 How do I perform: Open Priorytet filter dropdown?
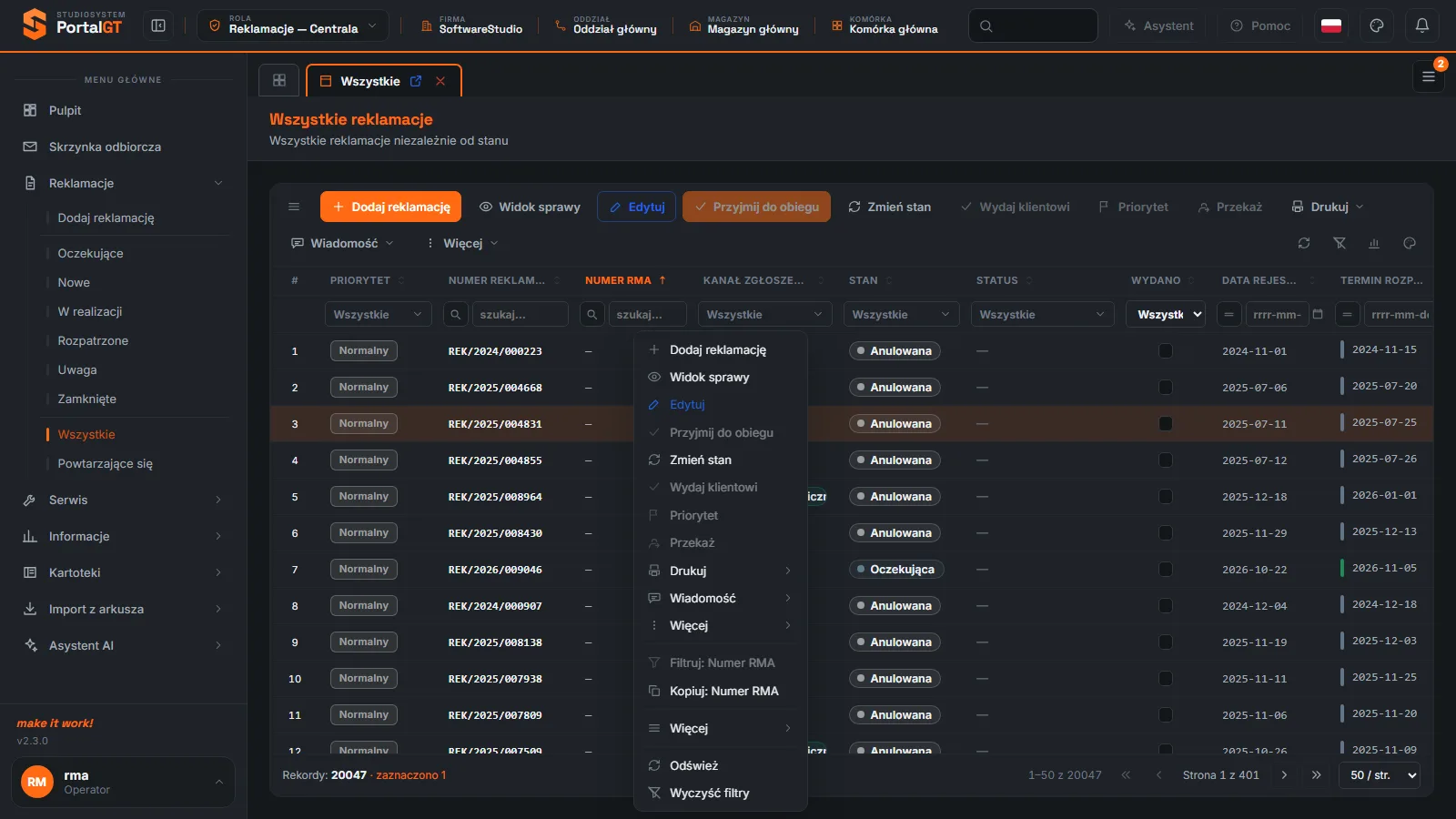pyautogui.click(x=378, y=314)
